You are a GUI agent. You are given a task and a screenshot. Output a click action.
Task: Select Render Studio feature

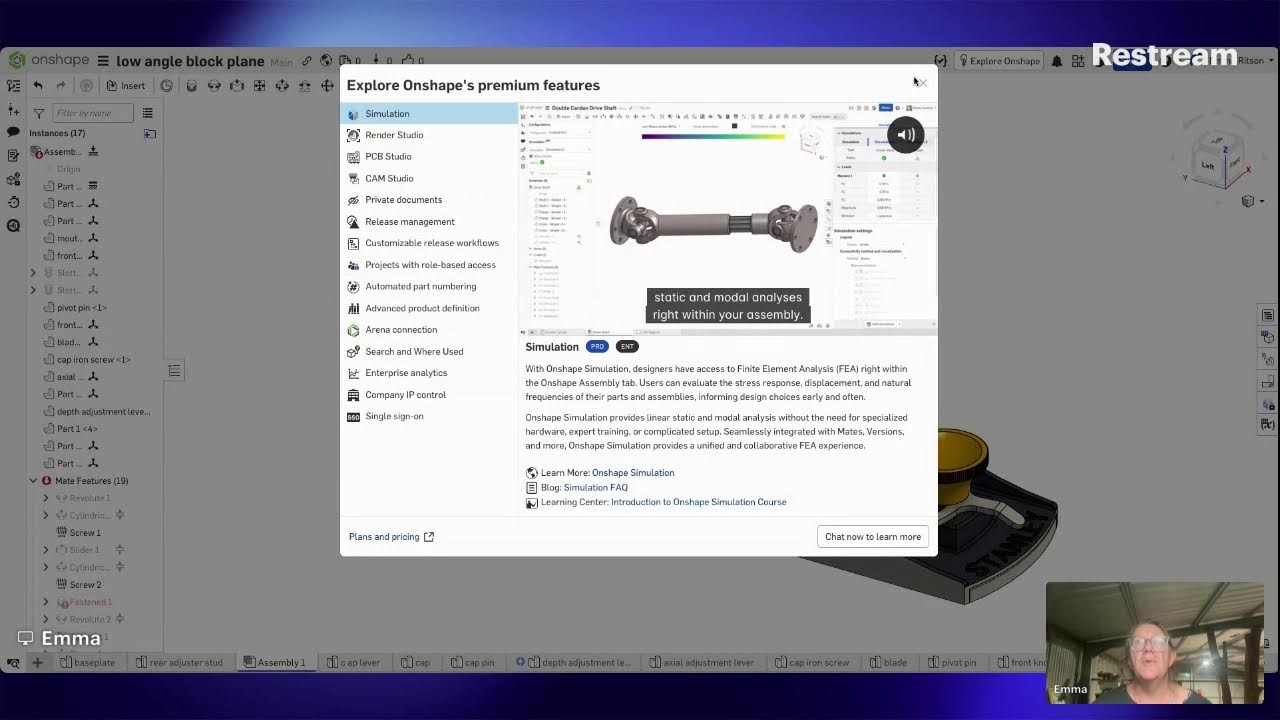pos(428,135)
